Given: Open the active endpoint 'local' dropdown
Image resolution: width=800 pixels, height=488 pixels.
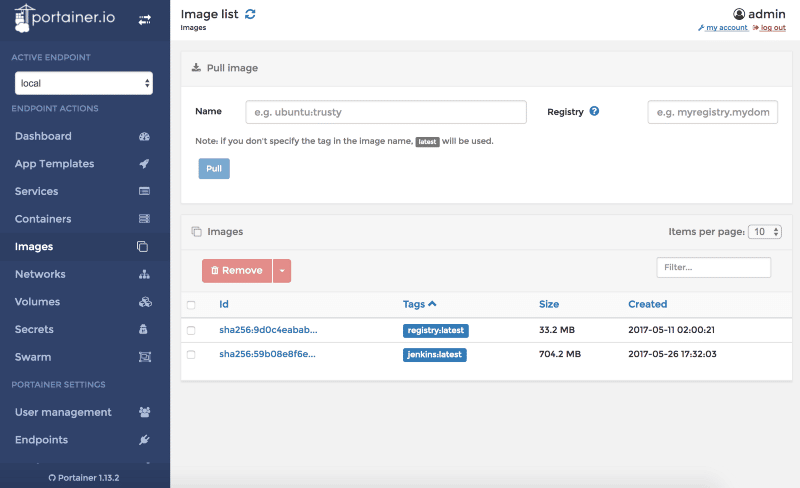Looking at the screenshot, I should pyautogui.click(x=83, y=83).
